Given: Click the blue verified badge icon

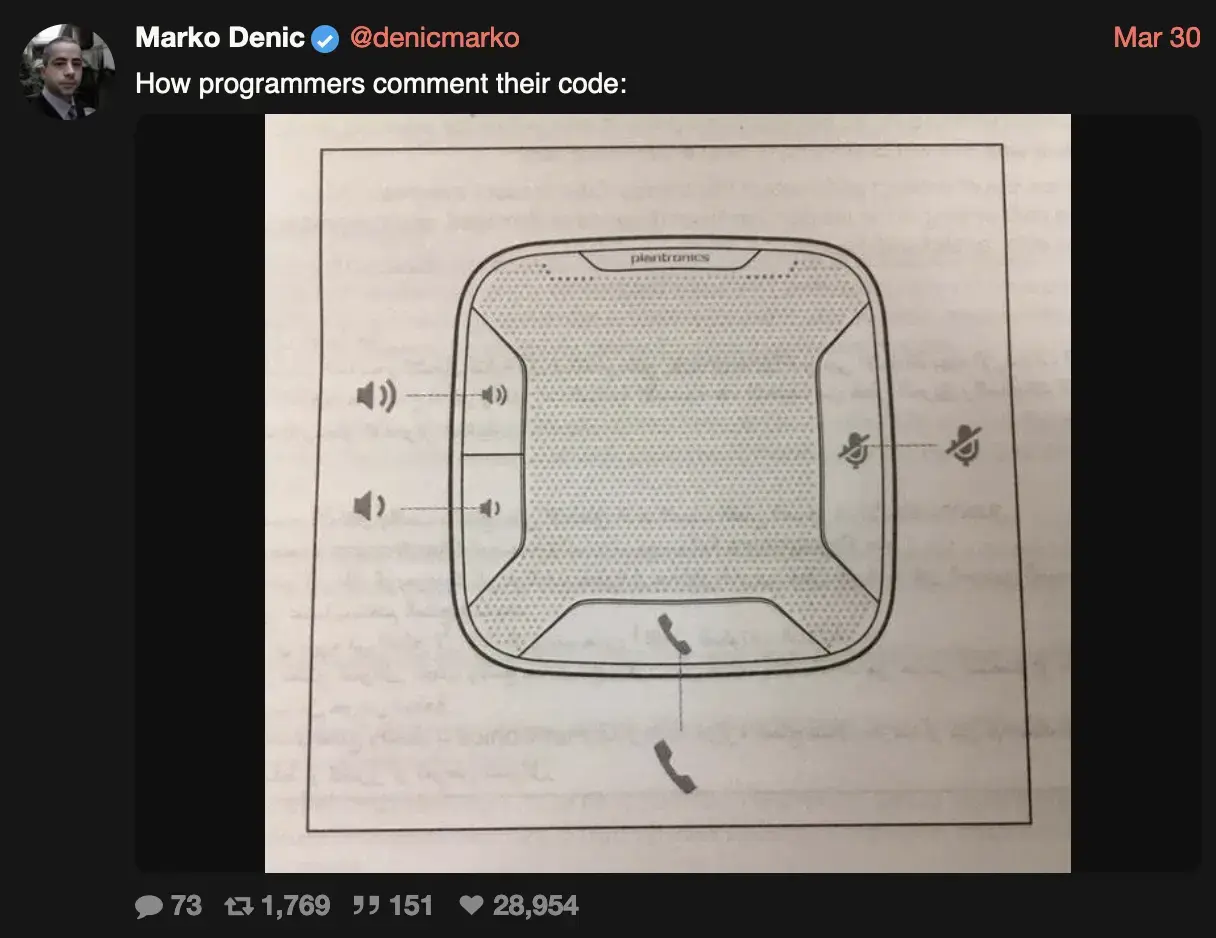Looking at the screenshot, I should point(325,39).
